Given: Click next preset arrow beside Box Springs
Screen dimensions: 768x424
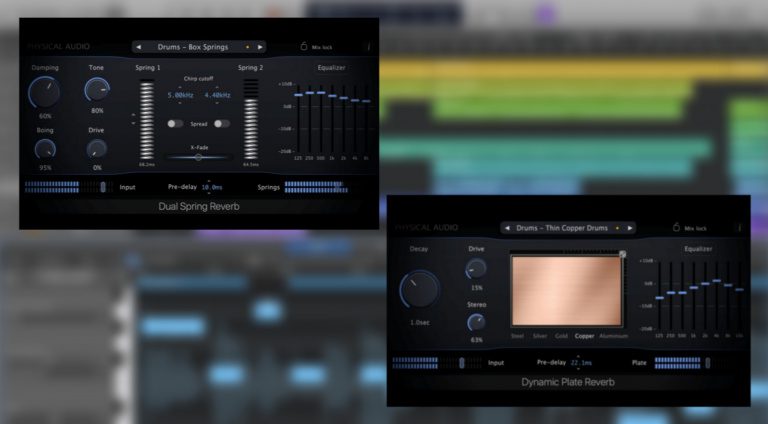Looking at the screenshot, I should coord(260,47).
